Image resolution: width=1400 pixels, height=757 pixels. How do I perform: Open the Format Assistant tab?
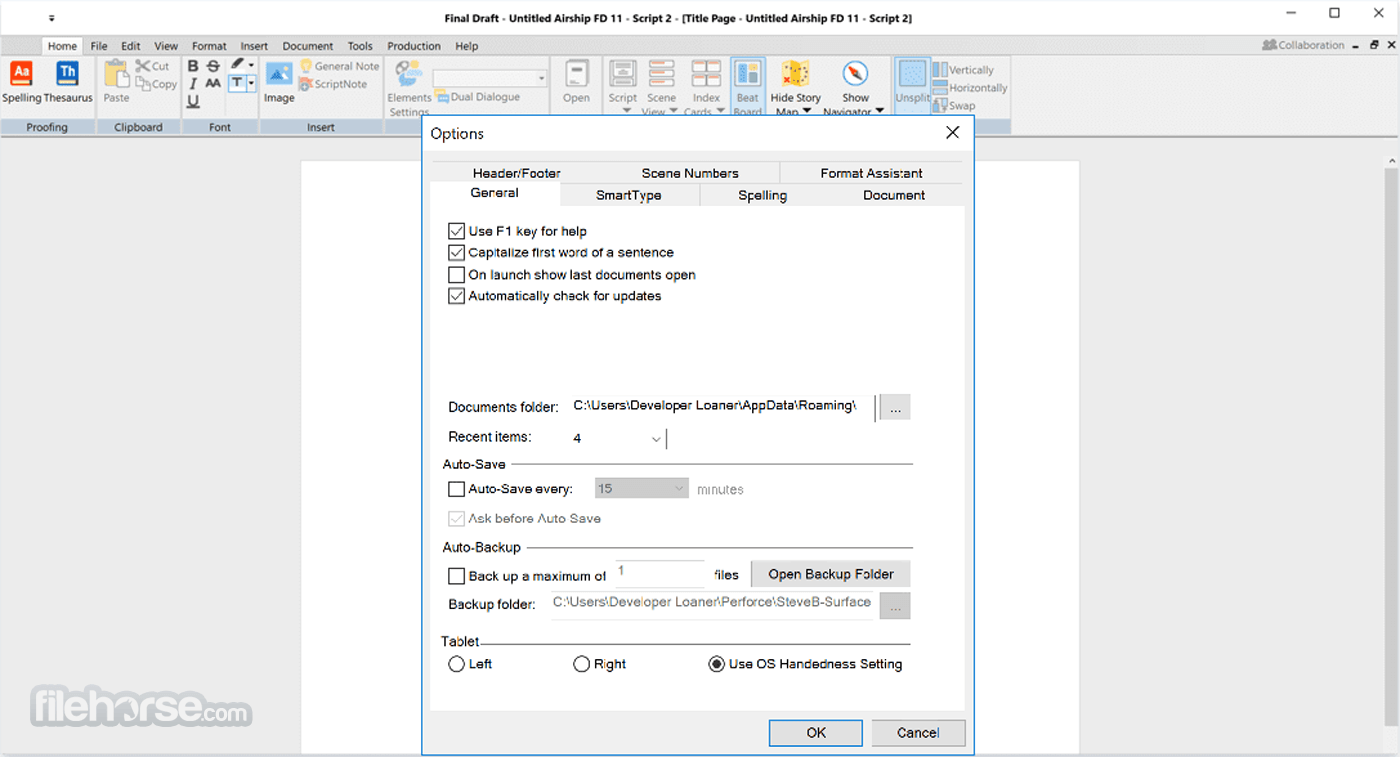[x=871, y=173]
